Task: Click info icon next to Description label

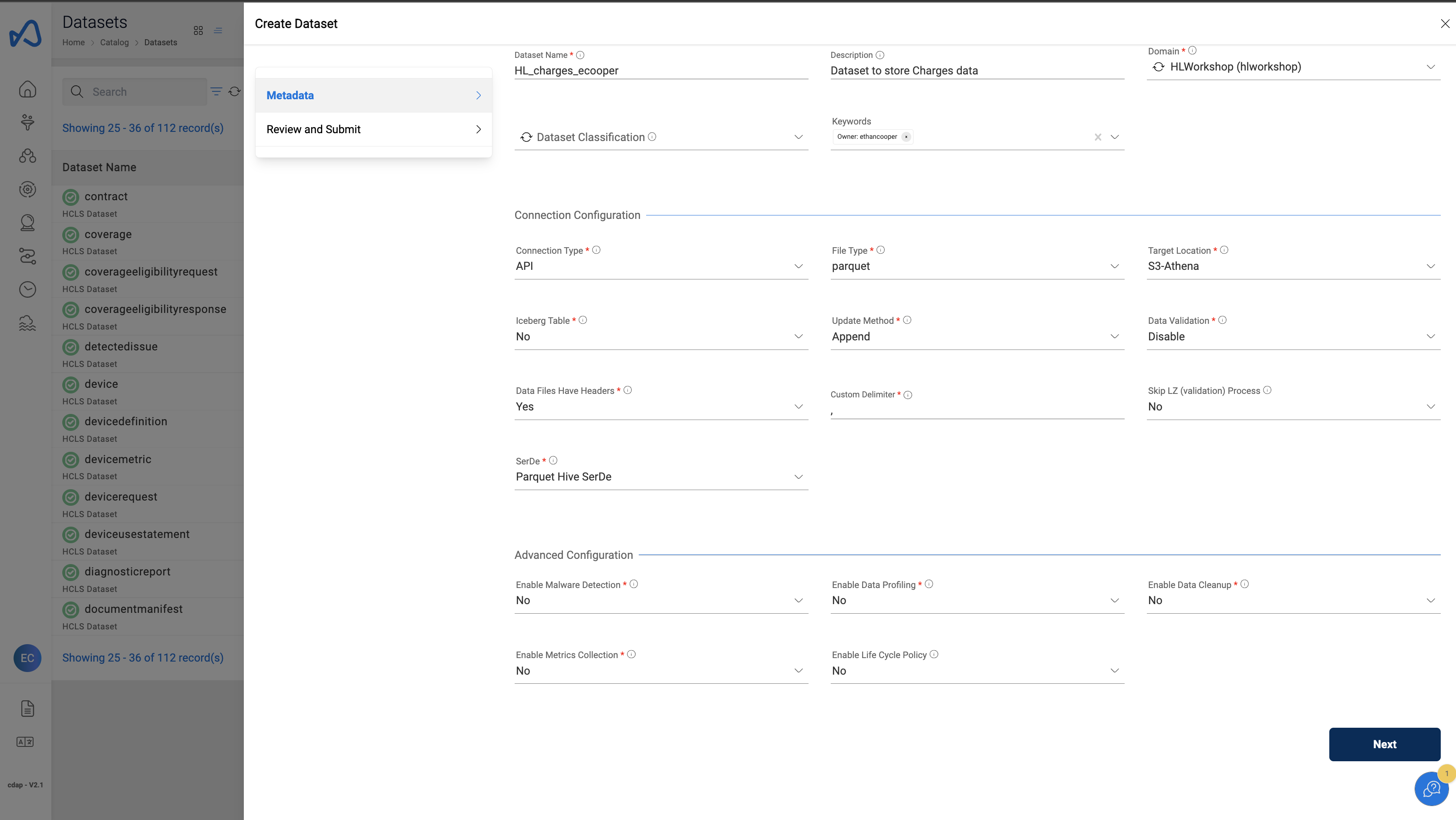Action: click(880, 55)
